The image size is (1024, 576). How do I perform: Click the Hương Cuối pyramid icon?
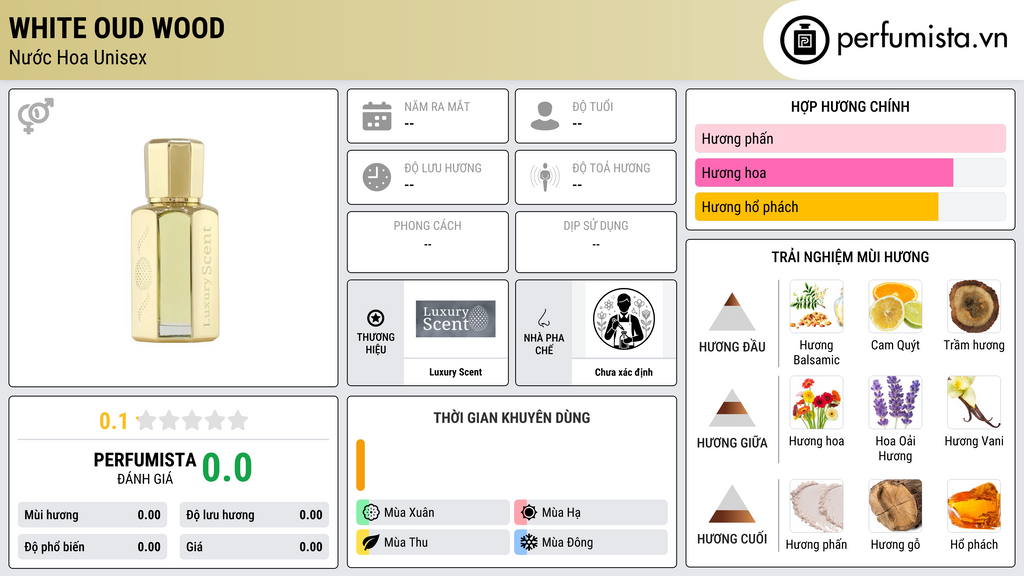(732, 504)
